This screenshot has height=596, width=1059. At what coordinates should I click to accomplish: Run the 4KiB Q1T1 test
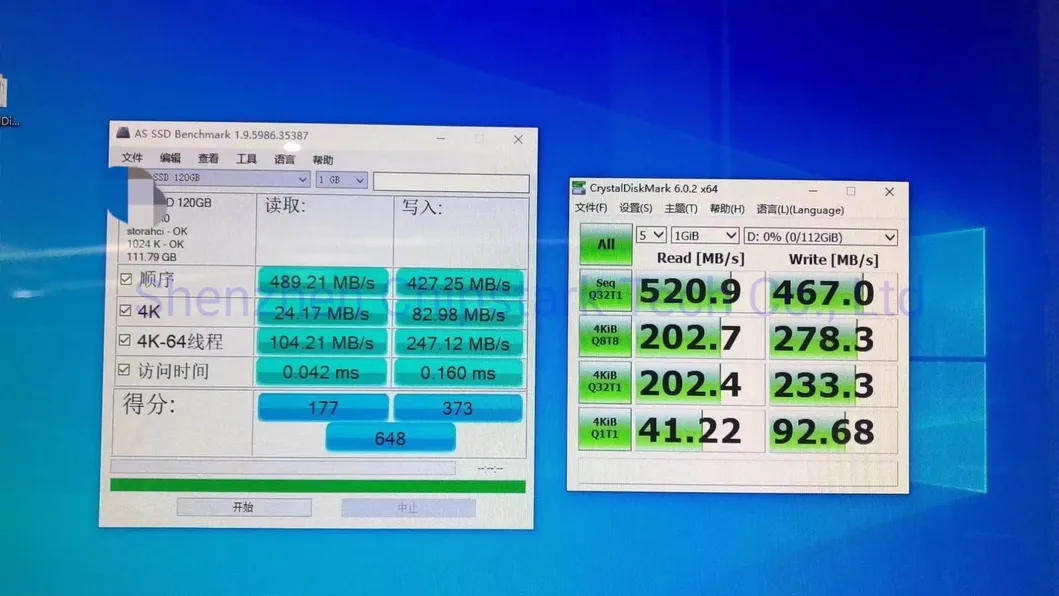coord(604,428)
